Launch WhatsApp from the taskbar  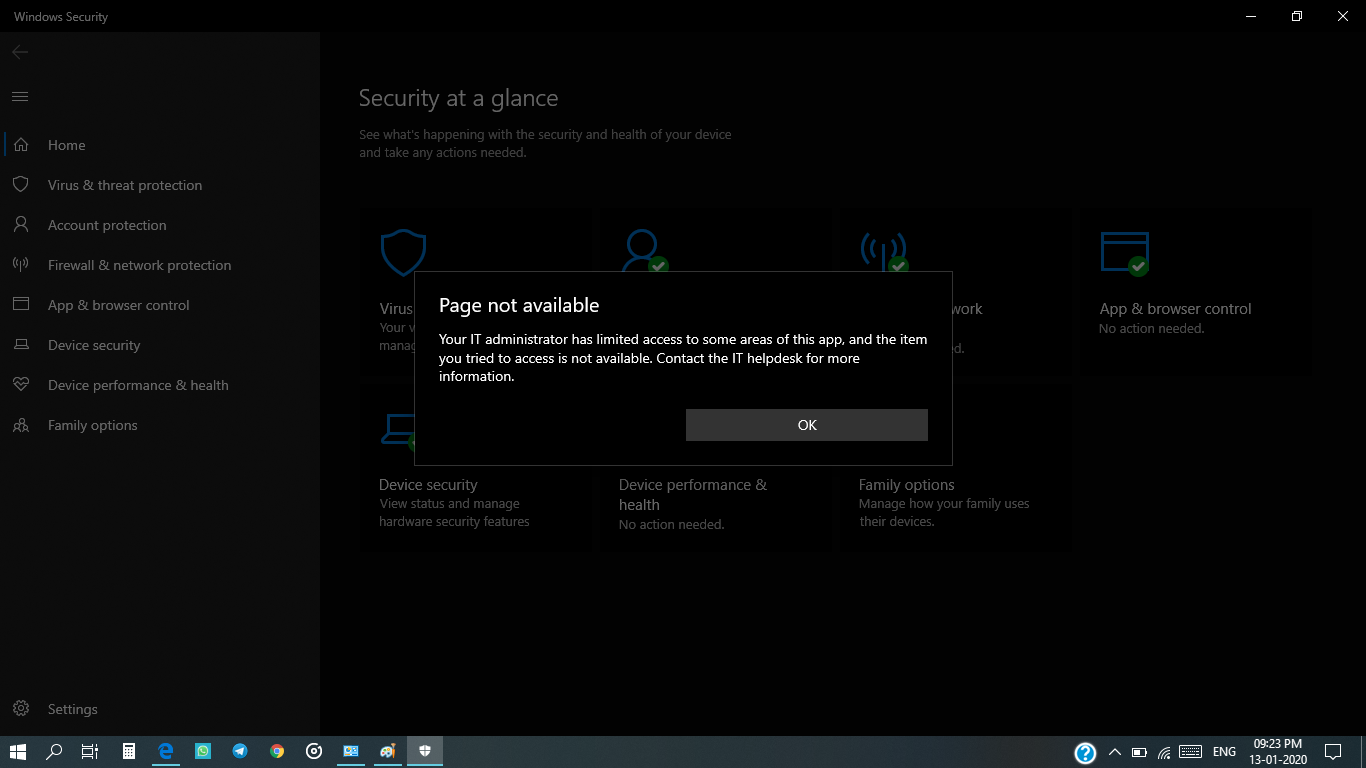click(x=203, y=752)
